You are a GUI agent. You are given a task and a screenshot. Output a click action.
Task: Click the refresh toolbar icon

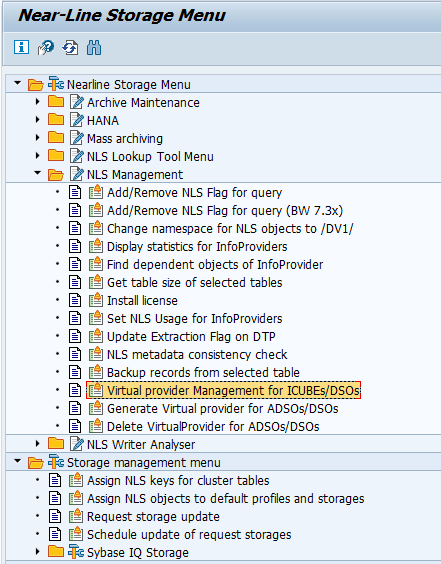(x=70, y=47)
